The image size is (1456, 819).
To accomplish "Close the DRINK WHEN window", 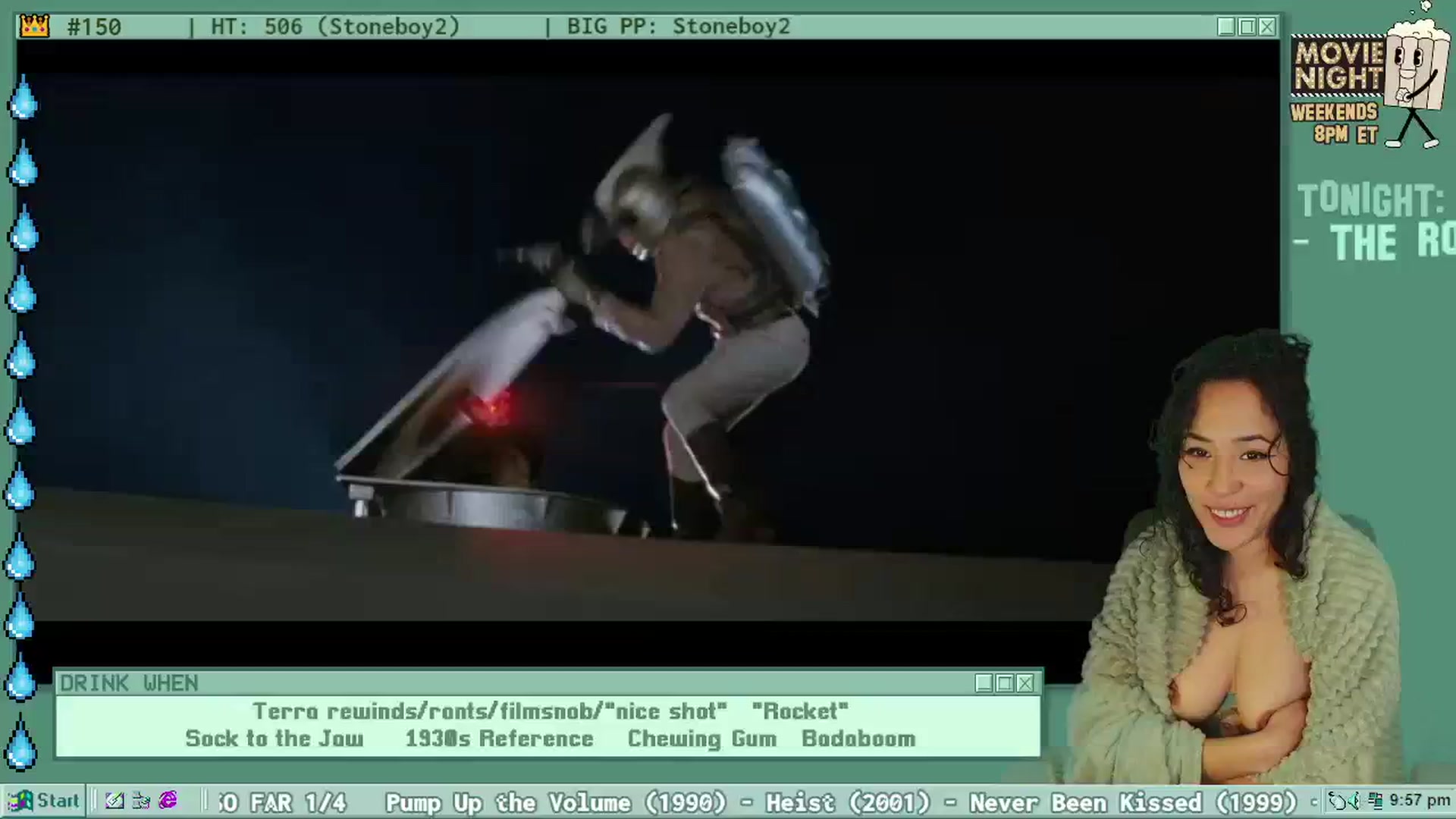I will pyautogui.click(x=1025, y=683).
